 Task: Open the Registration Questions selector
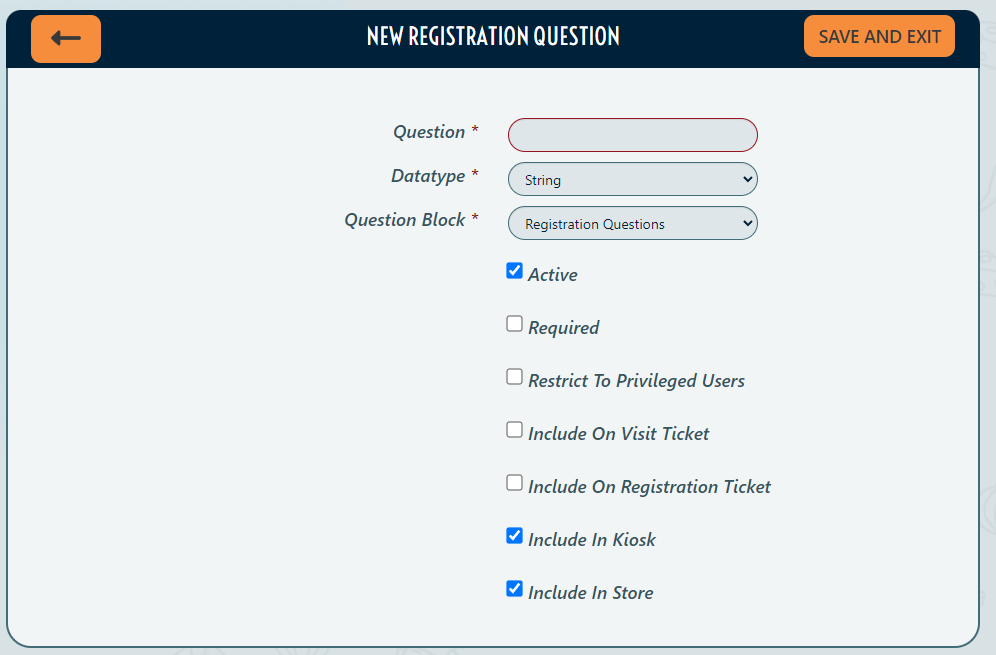point(632,223)
